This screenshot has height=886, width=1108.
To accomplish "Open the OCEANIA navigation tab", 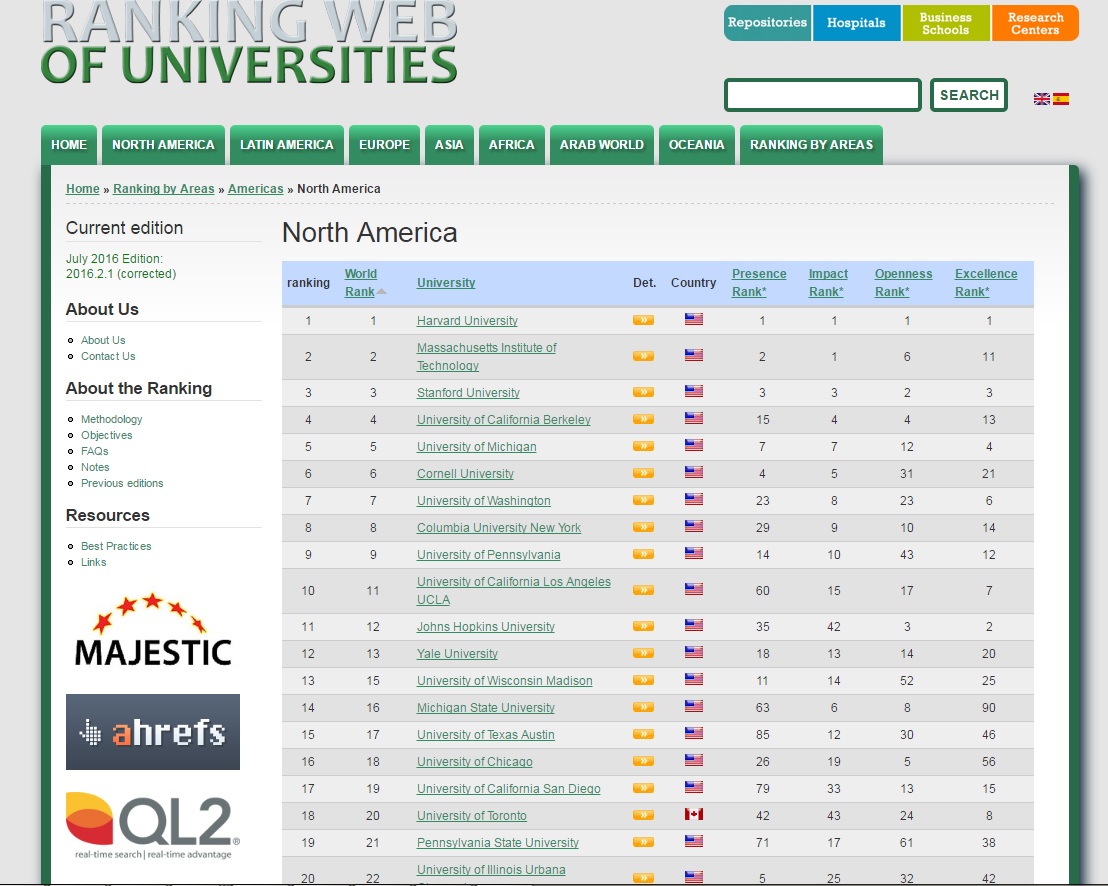I will (696, 145).
